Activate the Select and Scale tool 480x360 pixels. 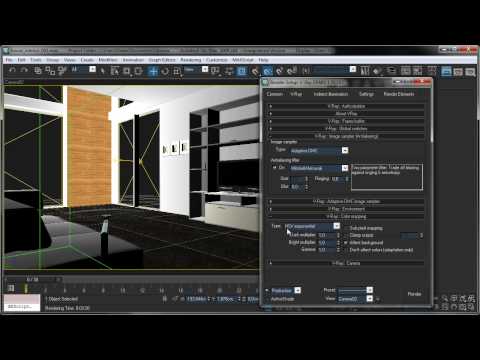point(177,71)
